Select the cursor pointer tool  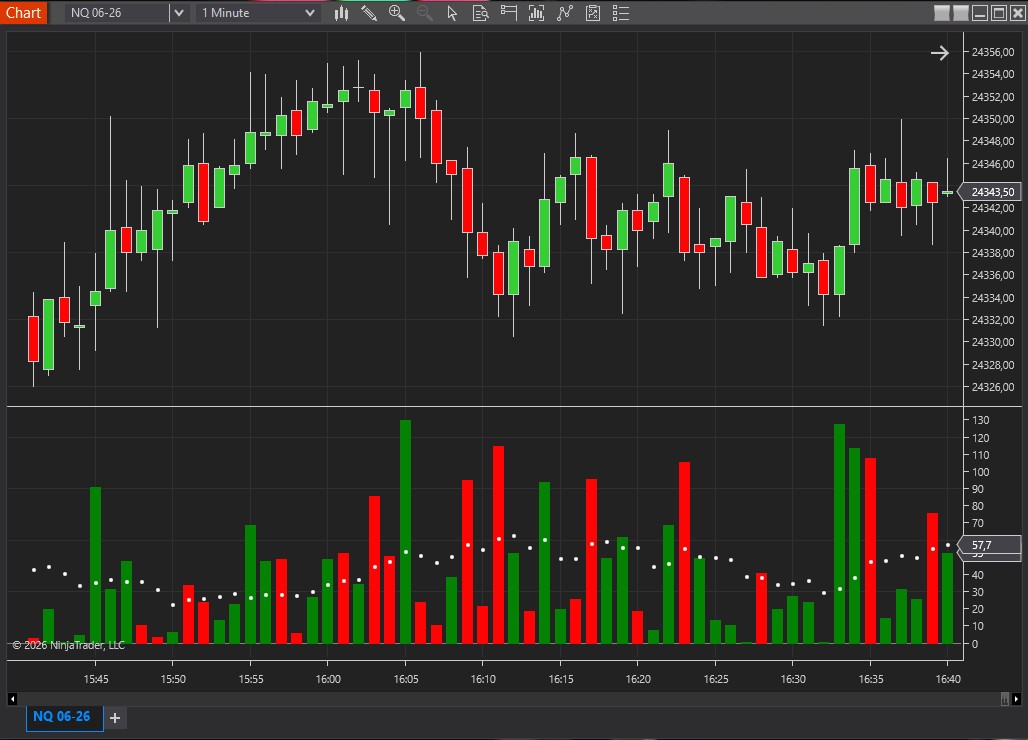tap(452, 13)
